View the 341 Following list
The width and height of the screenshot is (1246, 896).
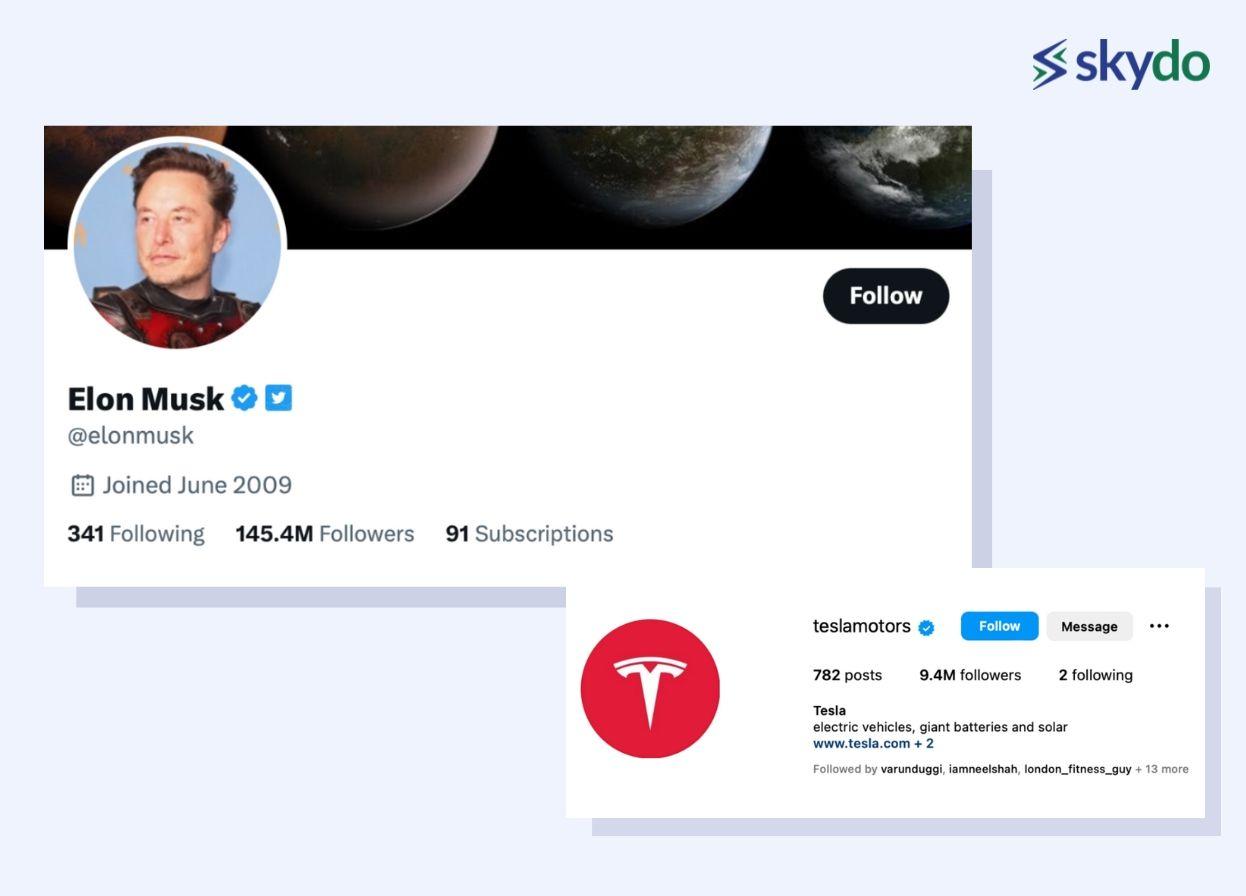[136, 534]
